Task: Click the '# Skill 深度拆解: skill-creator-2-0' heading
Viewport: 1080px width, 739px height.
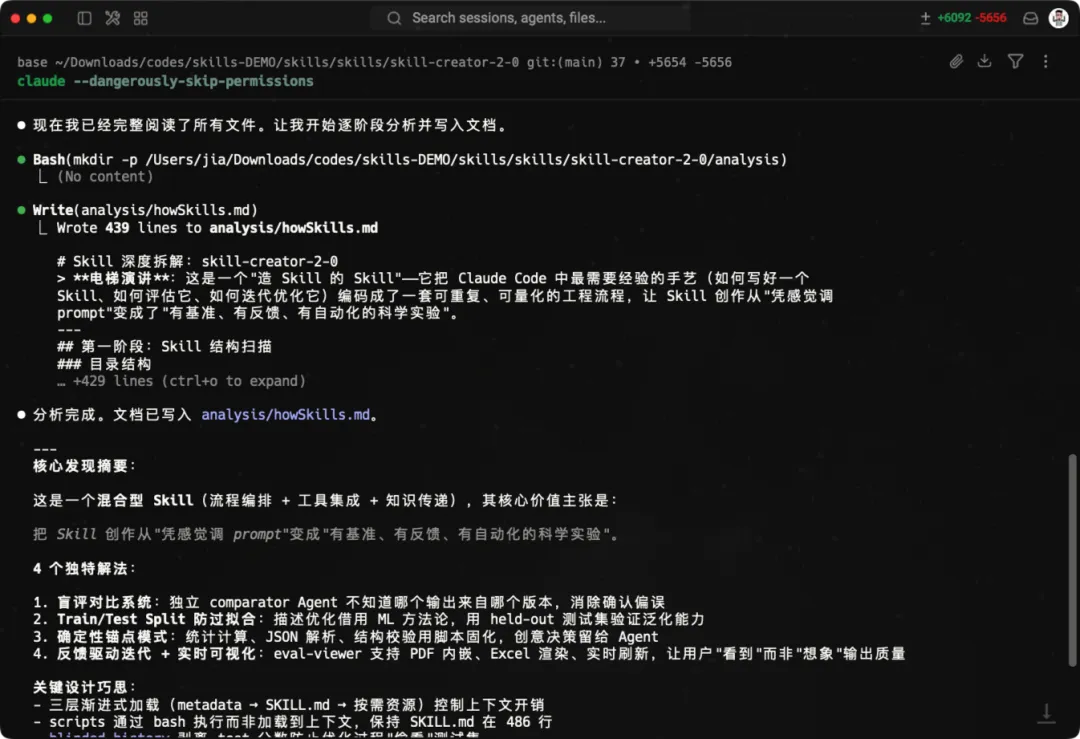Action: click(198, 262)
